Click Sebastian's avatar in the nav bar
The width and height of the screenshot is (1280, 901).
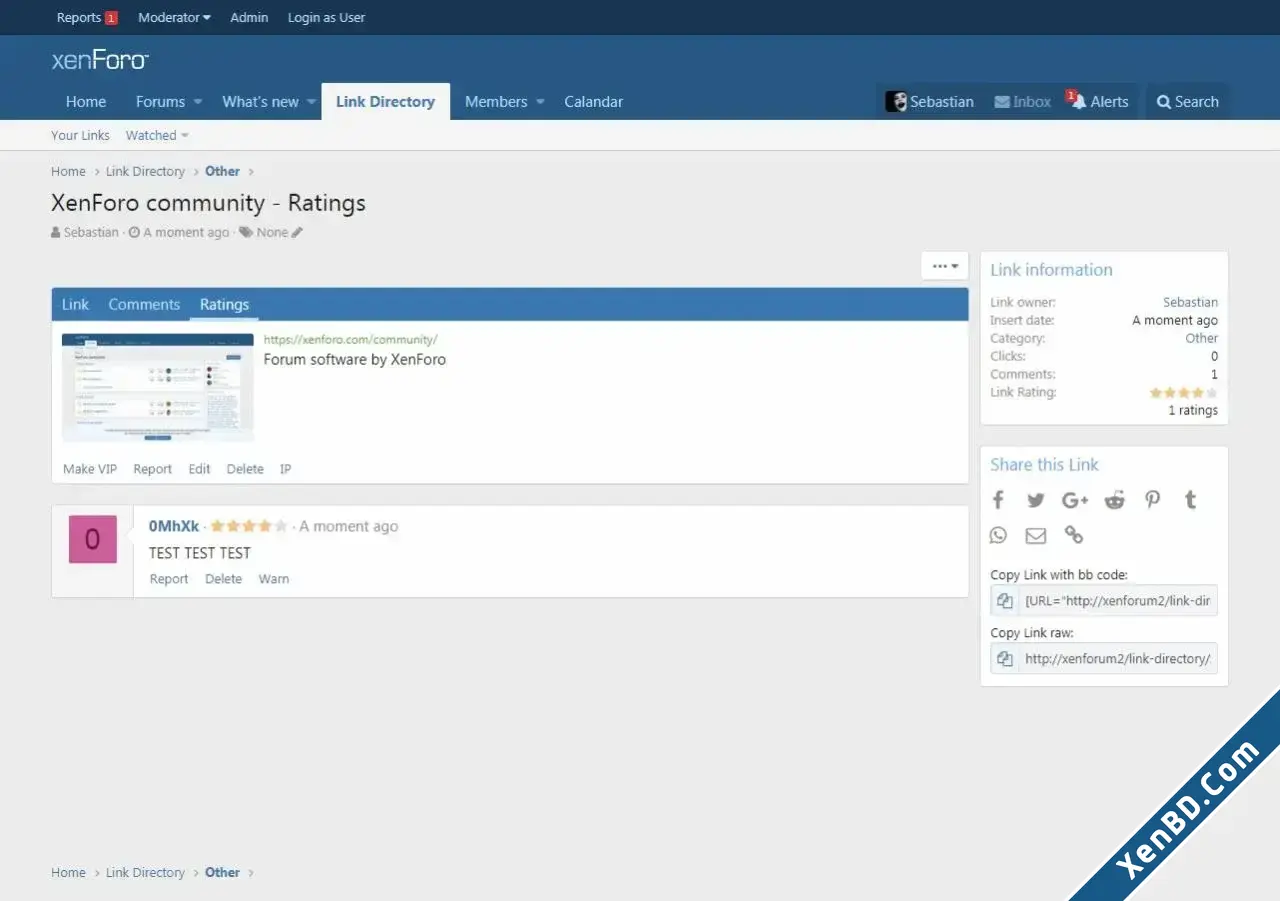(896, 102)
